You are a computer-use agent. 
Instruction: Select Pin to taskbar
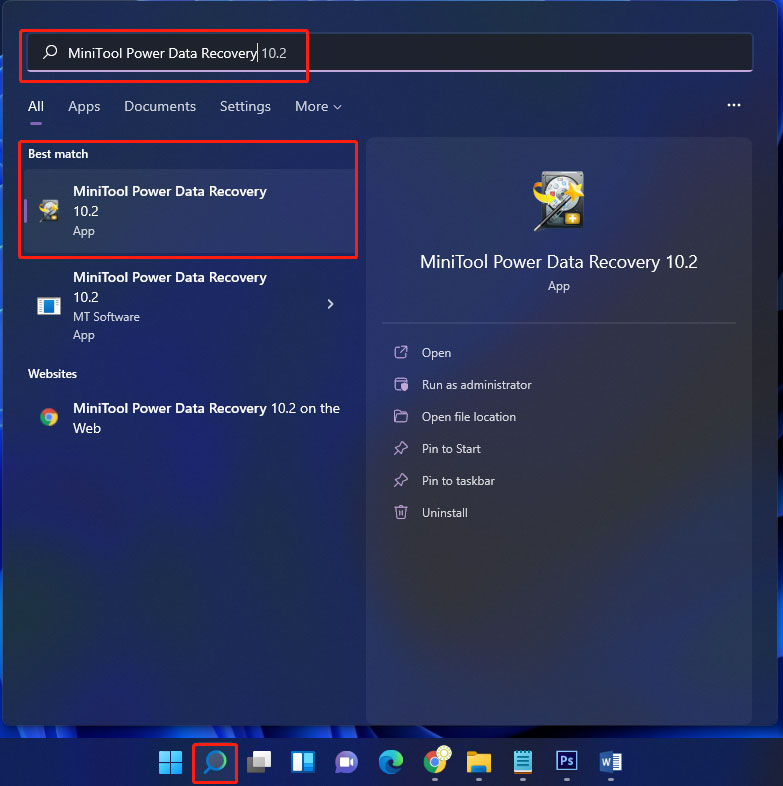458,481
